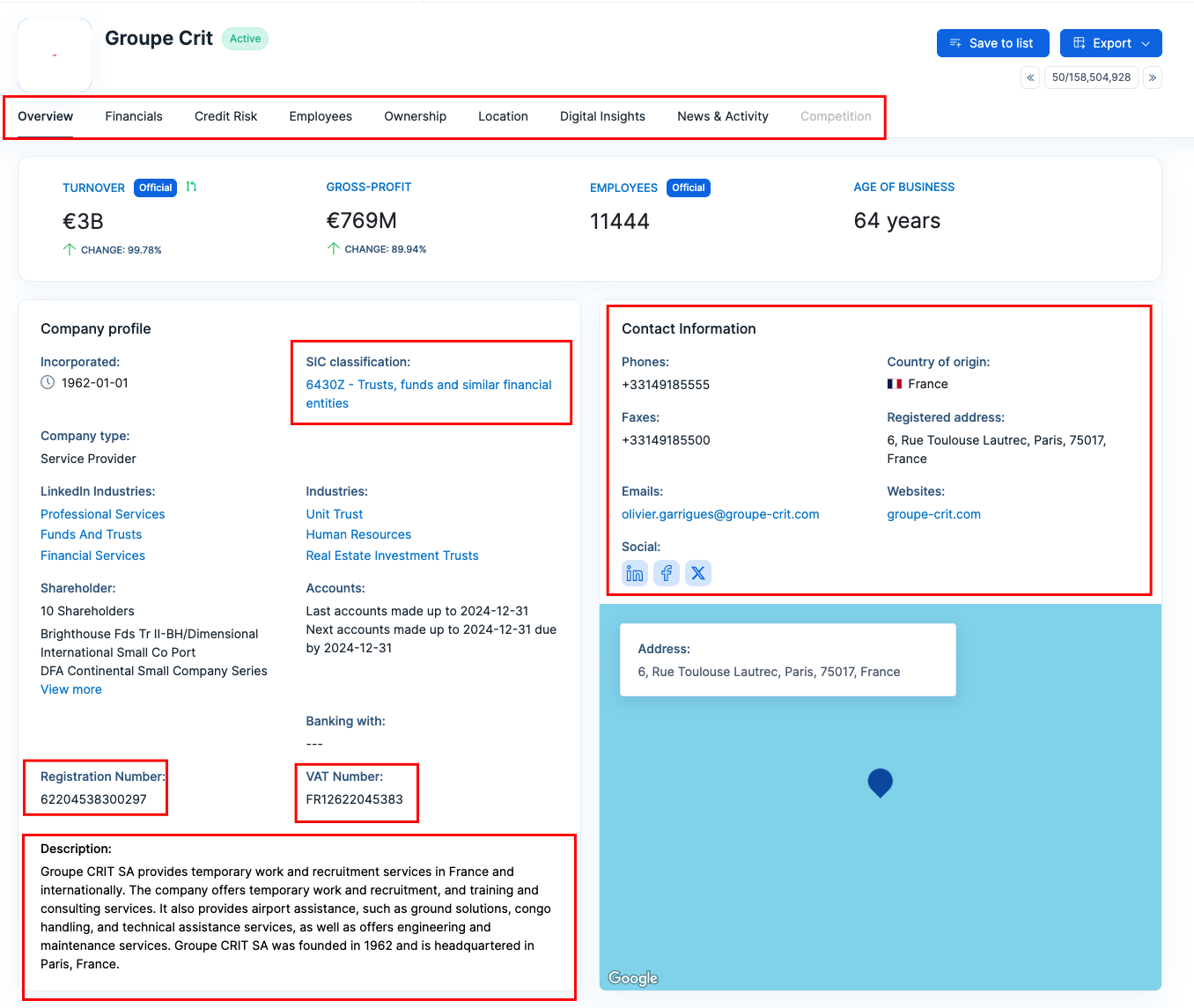Image resolution: width=1194 pixels, height=1008 pixels.
Task: Open the Unit Trust industry link
Action: tap(335, 514)
